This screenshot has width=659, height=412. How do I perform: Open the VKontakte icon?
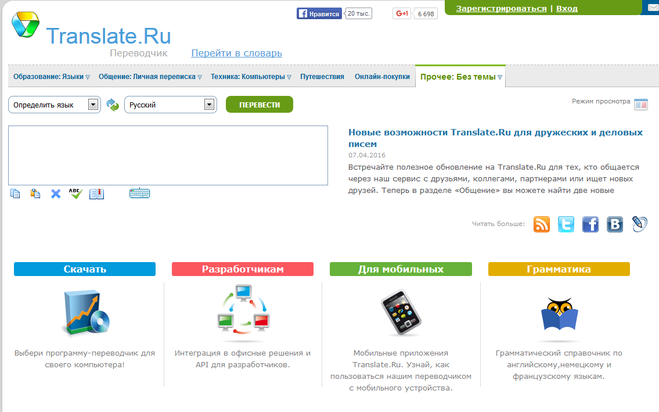615,224
